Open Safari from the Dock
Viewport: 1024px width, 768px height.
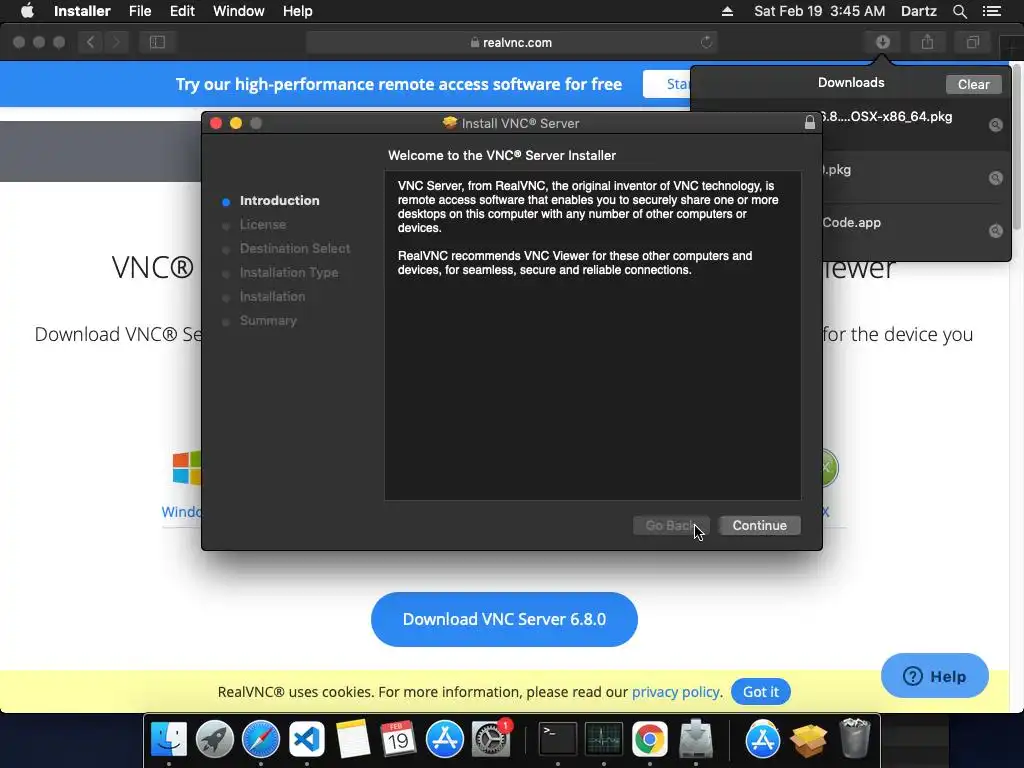[261, 739]
